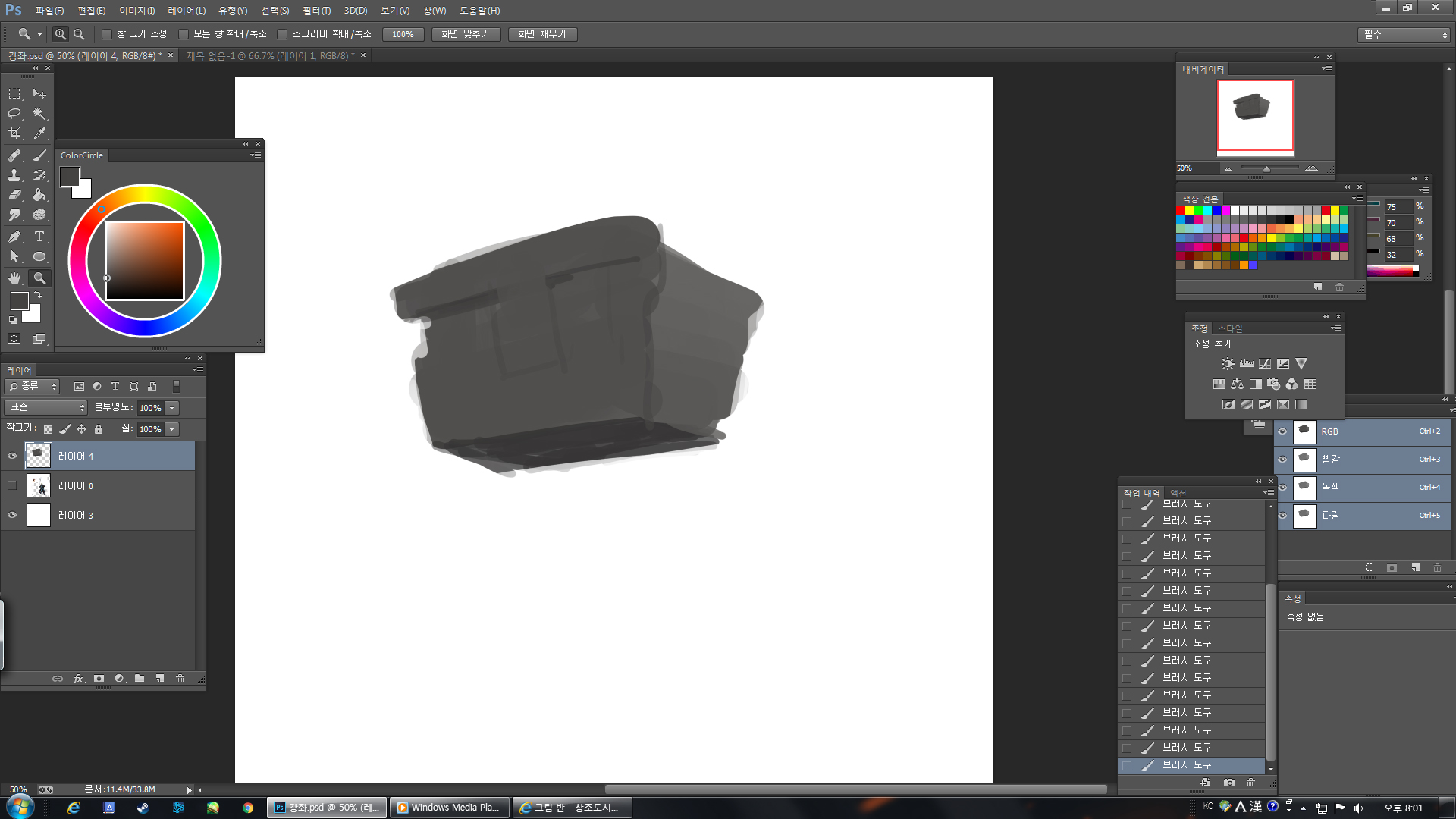Select the Healing Brush bandage tool
This screenshot has width=1456, height=819.
(14, 155)
